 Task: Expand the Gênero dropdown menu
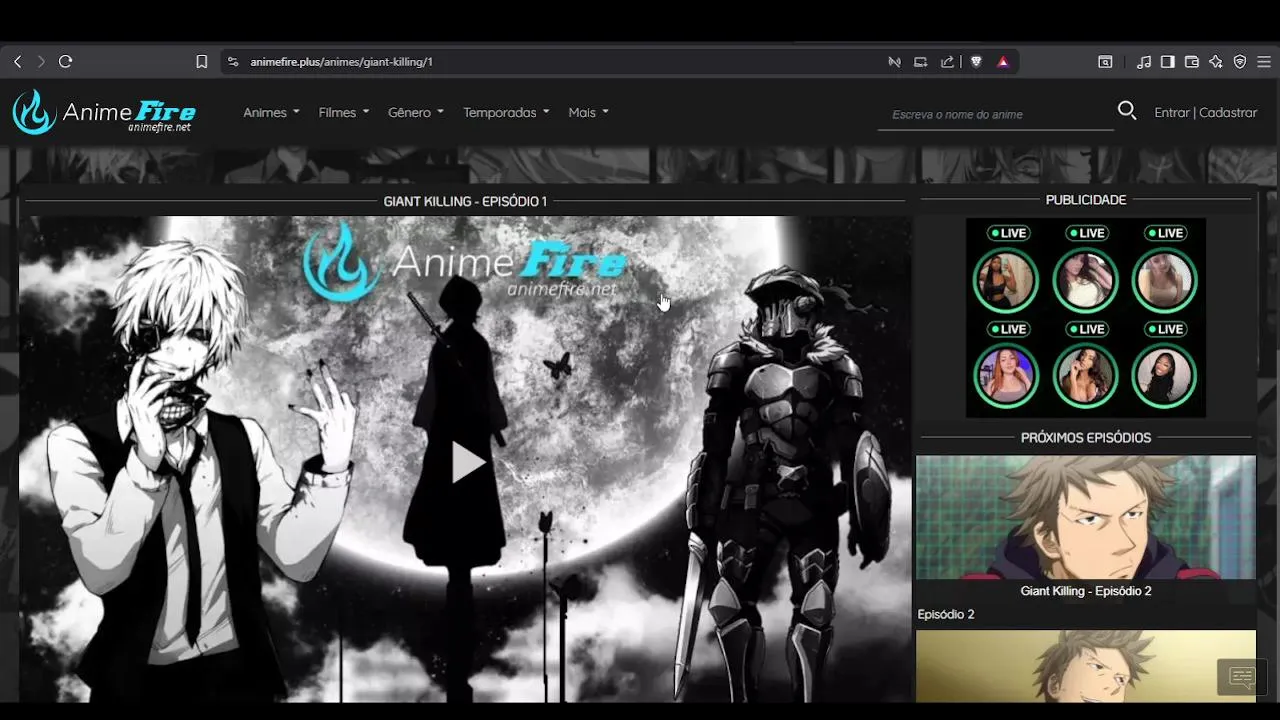coord(416,113)
